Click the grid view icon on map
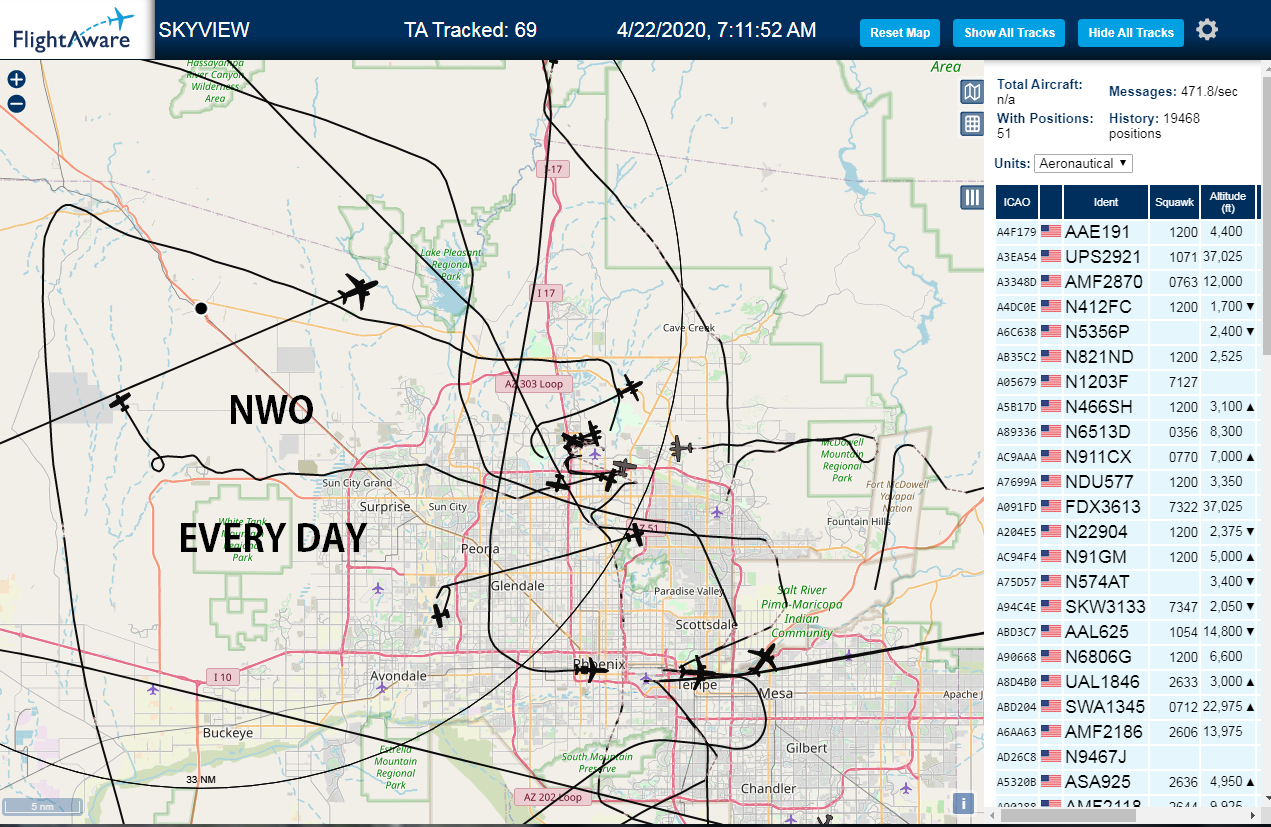 [x=971, y=124]
